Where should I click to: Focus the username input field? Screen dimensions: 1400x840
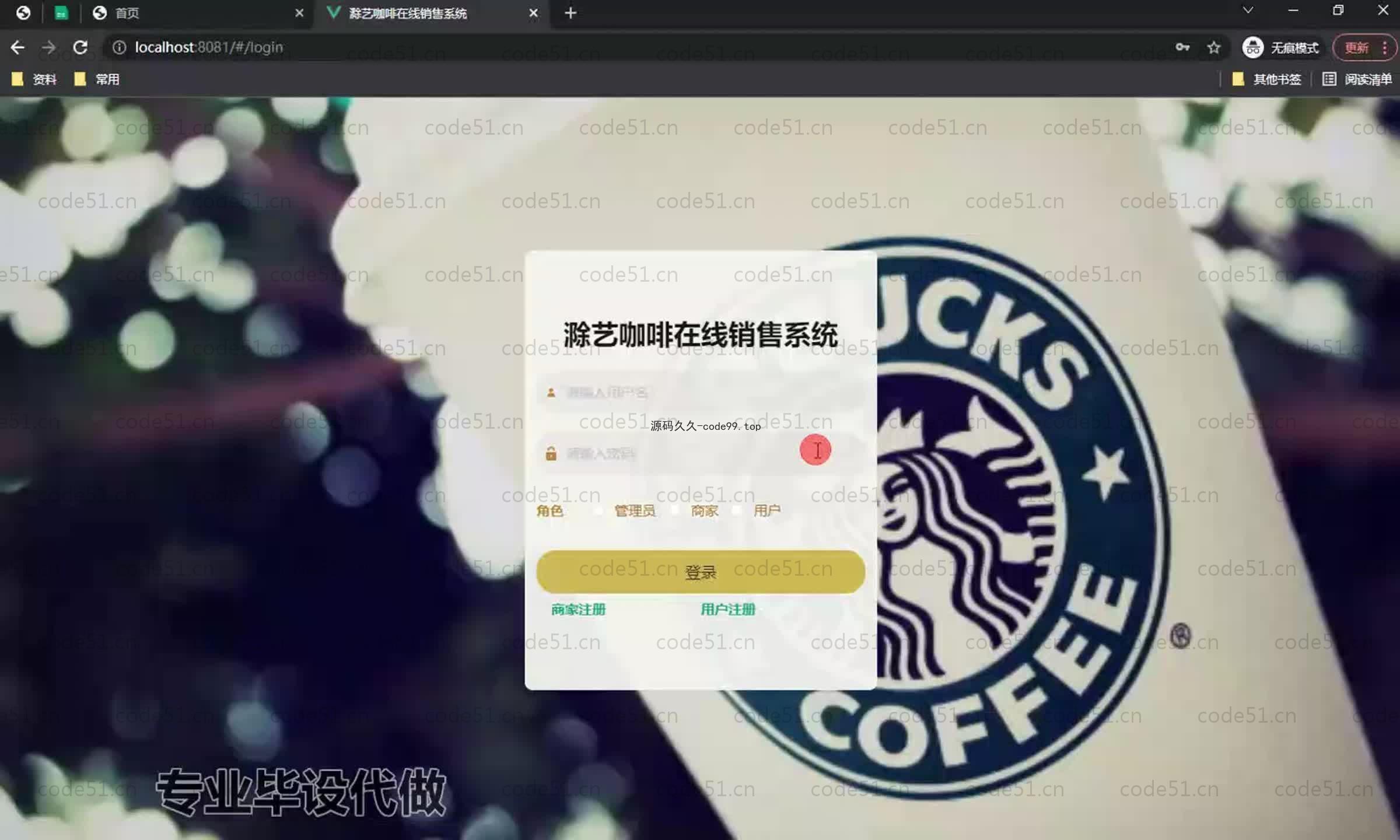pos(700,392)
